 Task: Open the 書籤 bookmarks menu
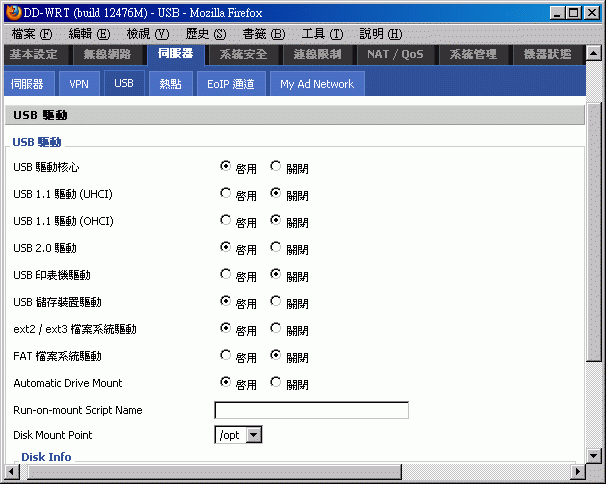263,34
